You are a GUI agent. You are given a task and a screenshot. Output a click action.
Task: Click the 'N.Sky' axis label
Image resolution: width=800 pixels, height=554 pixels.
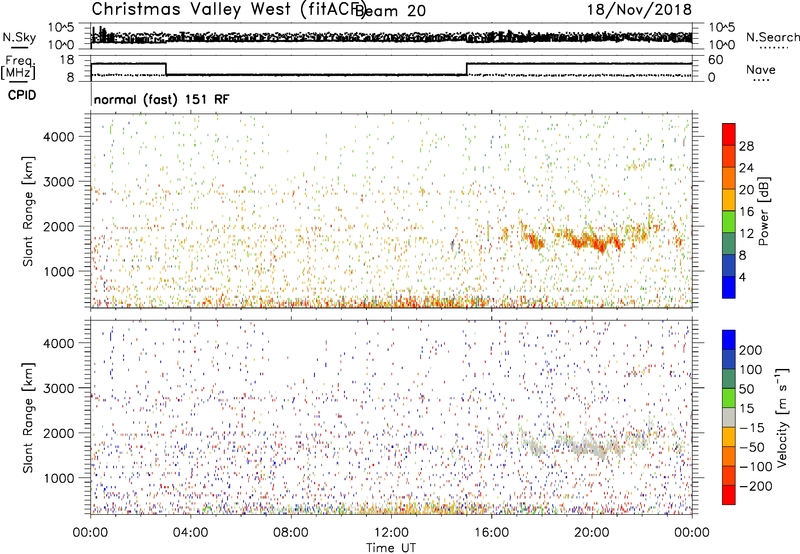[19, 37]
